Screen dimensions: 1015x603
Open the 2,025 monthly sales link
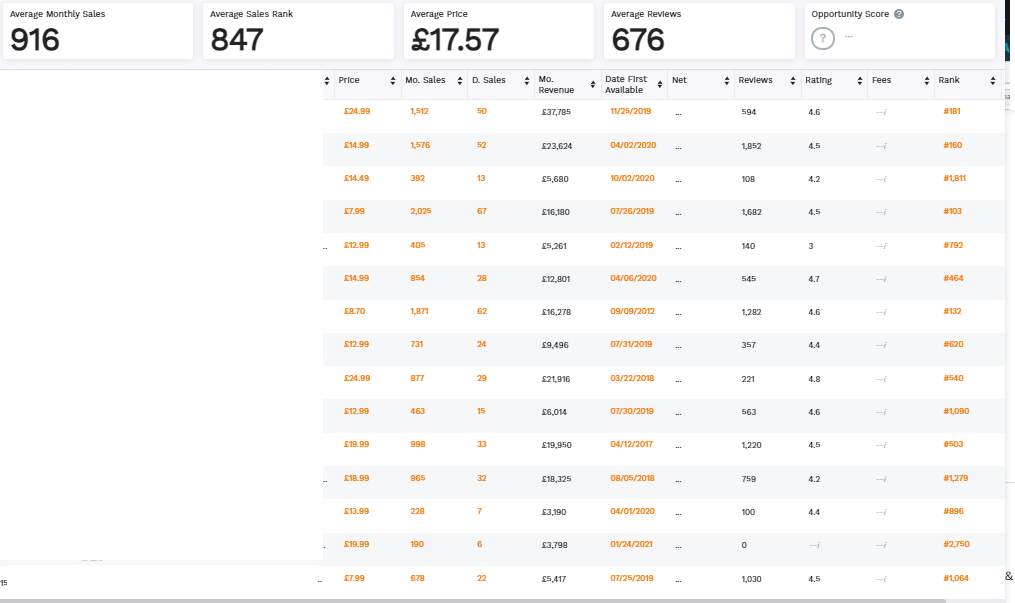[420, 212]
